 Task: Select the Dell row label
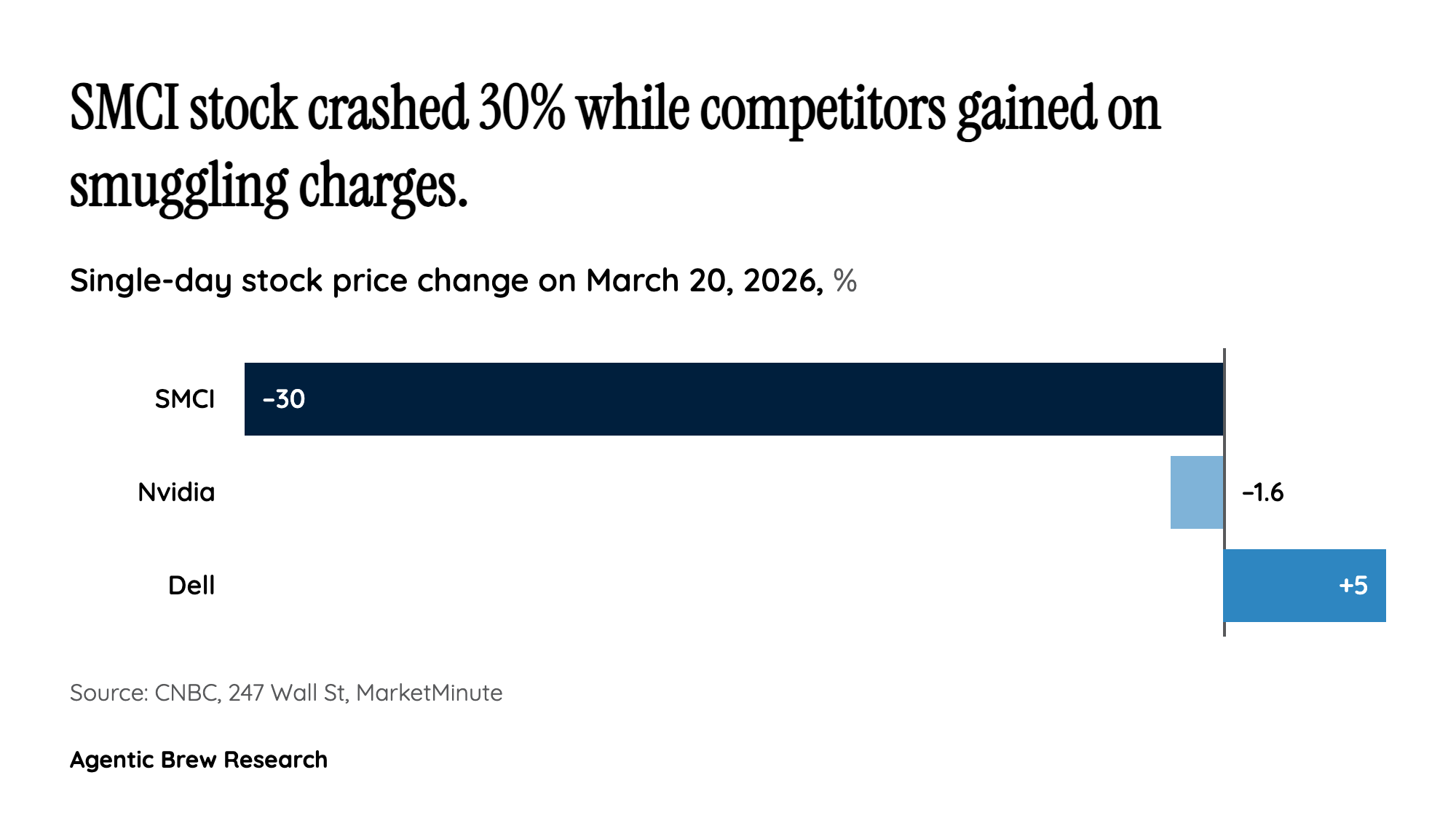pos(191,586)
